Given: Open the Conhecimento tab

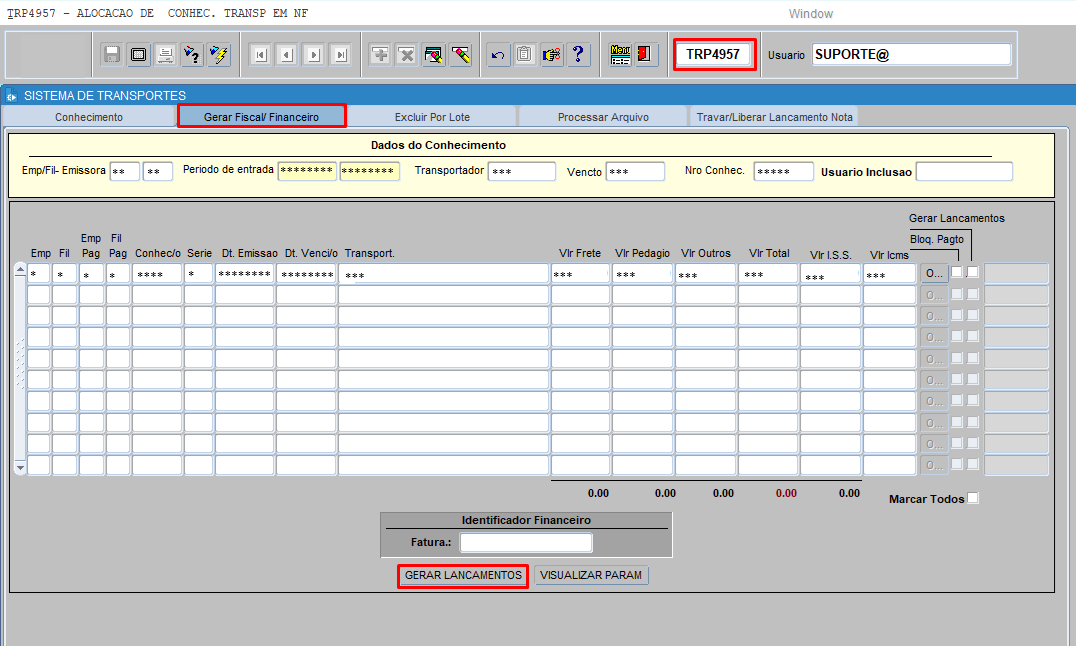Looking at the screenshot, I should click(89, 117).
